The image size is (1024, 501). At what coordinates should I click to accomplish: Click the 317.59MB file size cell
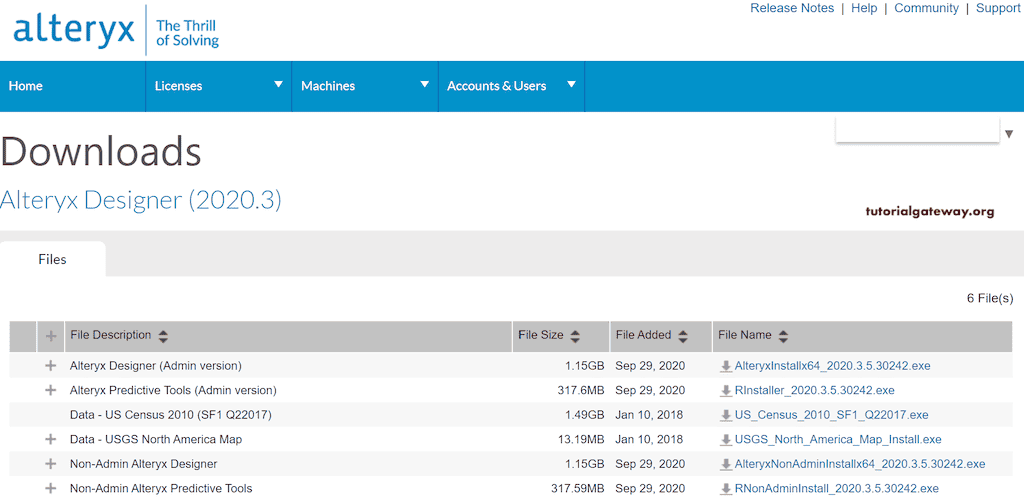tap(579, 489)
